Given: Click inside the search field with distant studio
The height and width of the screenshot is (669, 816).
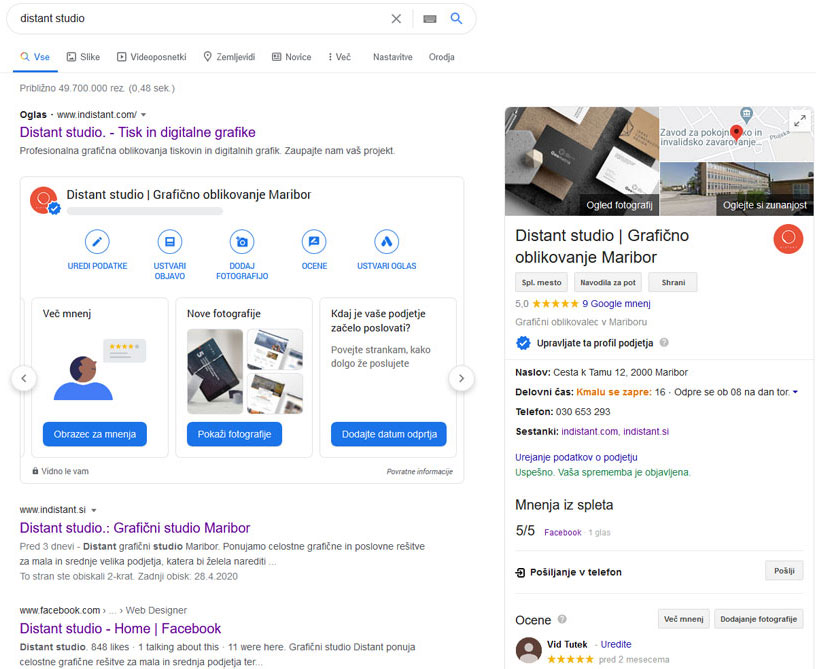Looking at the screenshot, I should [x=198, y=18].
